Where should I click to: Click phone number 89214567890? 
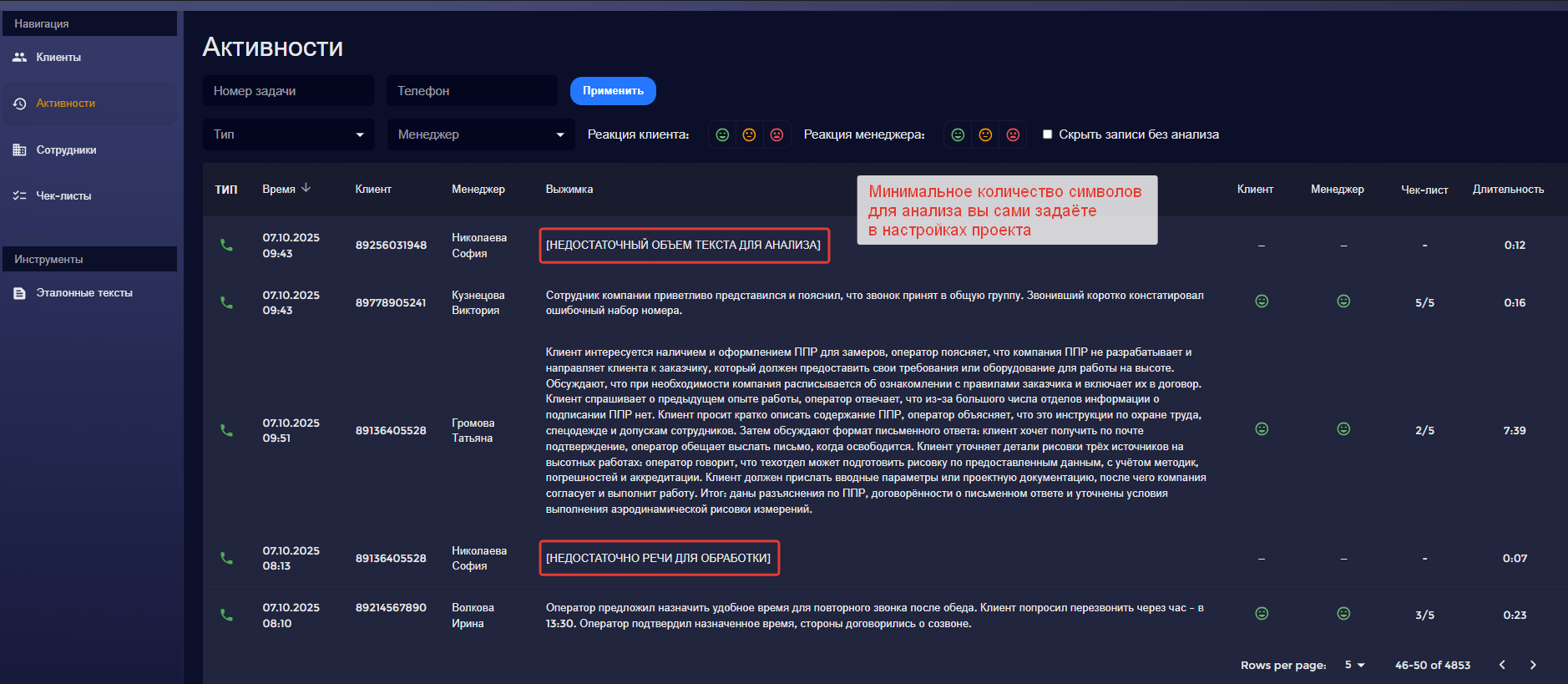tap(391, 608)
